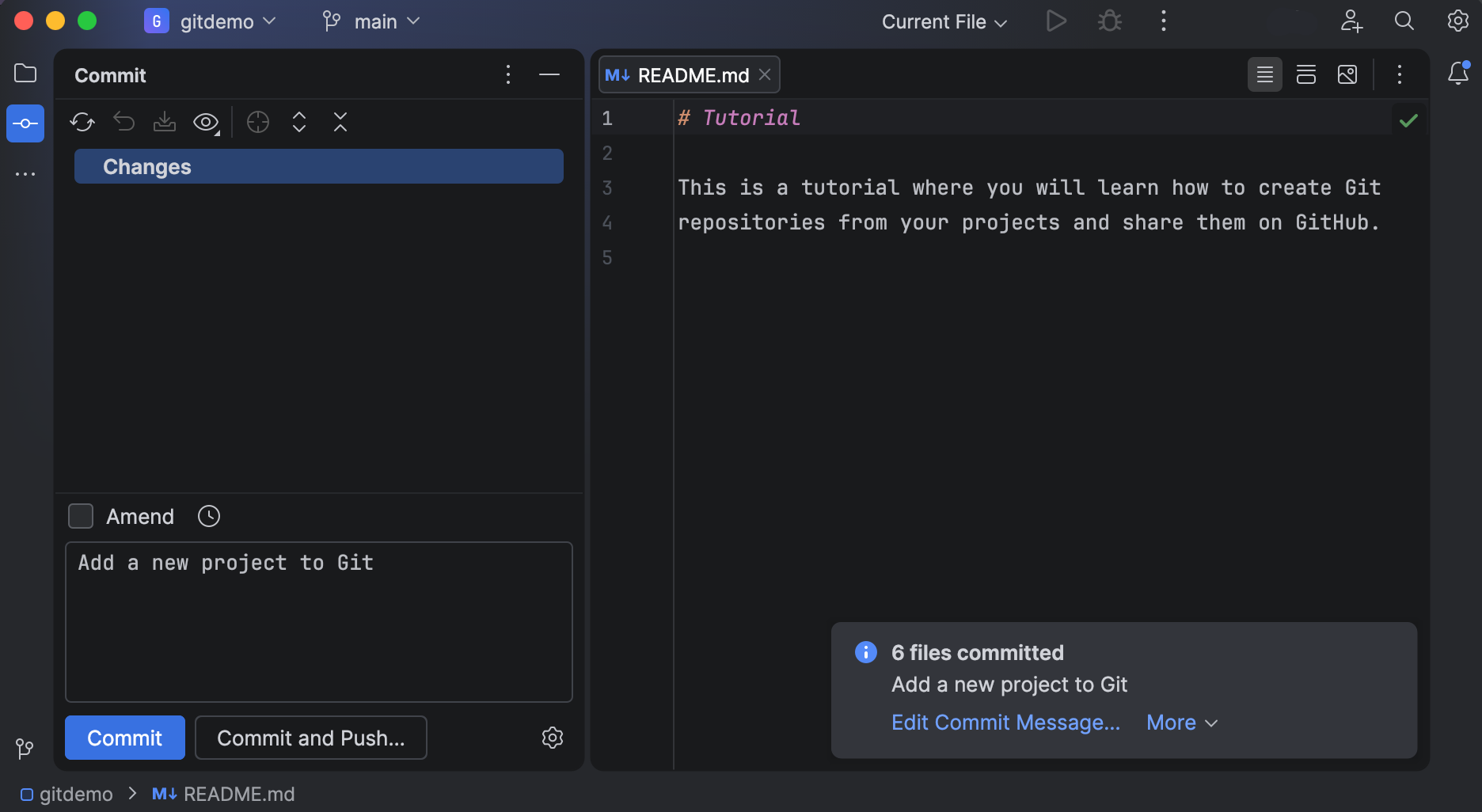Switch to Editor only view
This screenshot has width=1482, height=812.
pyautogui.click(x=1265, y=75)
